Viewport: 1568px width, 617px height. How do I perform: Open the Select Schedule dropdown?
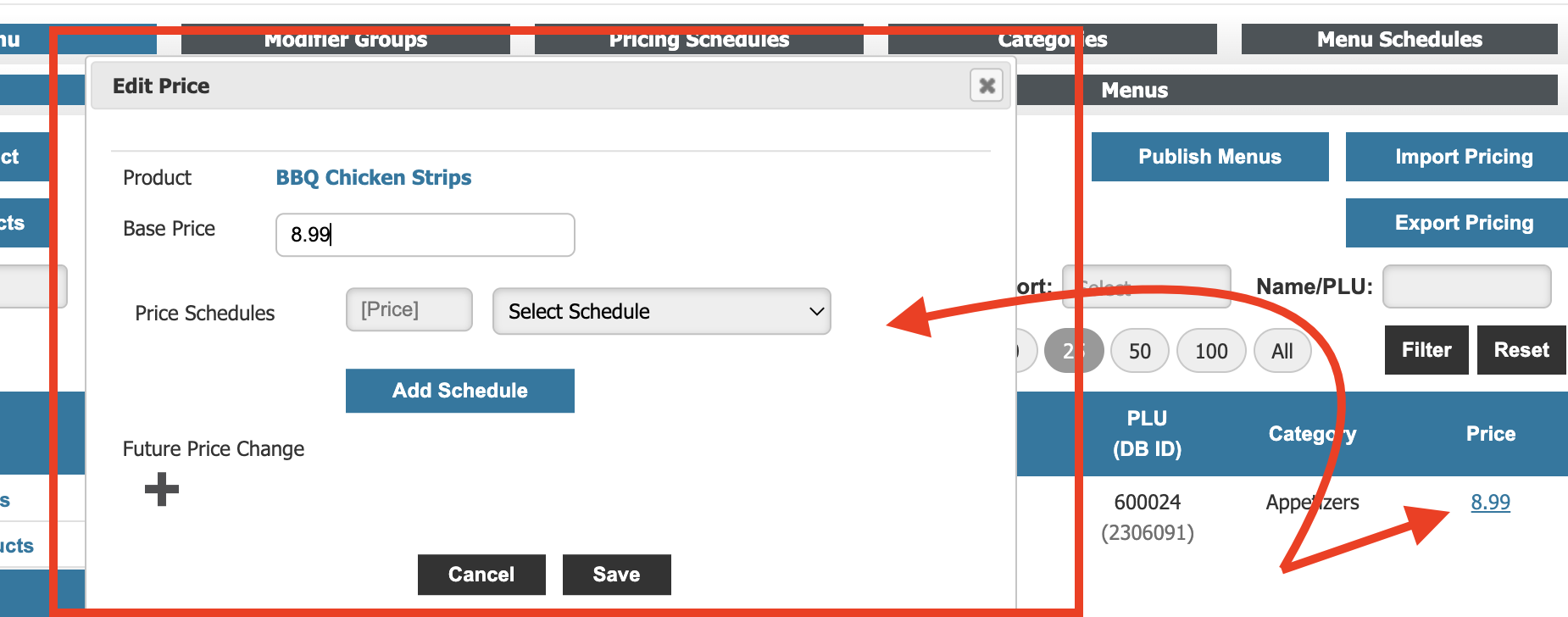point(661,312)
